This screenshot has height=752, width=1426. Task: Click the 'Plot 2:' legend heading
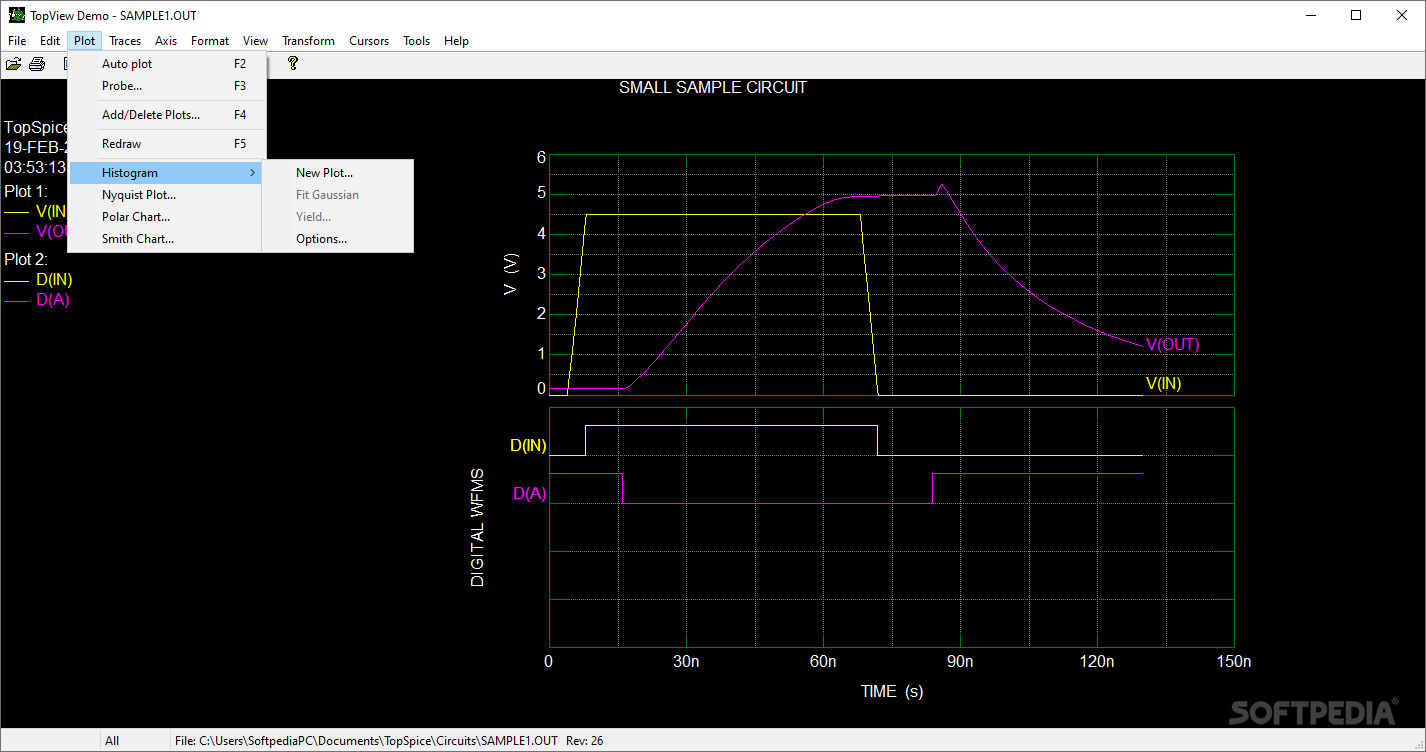(26, 259)
